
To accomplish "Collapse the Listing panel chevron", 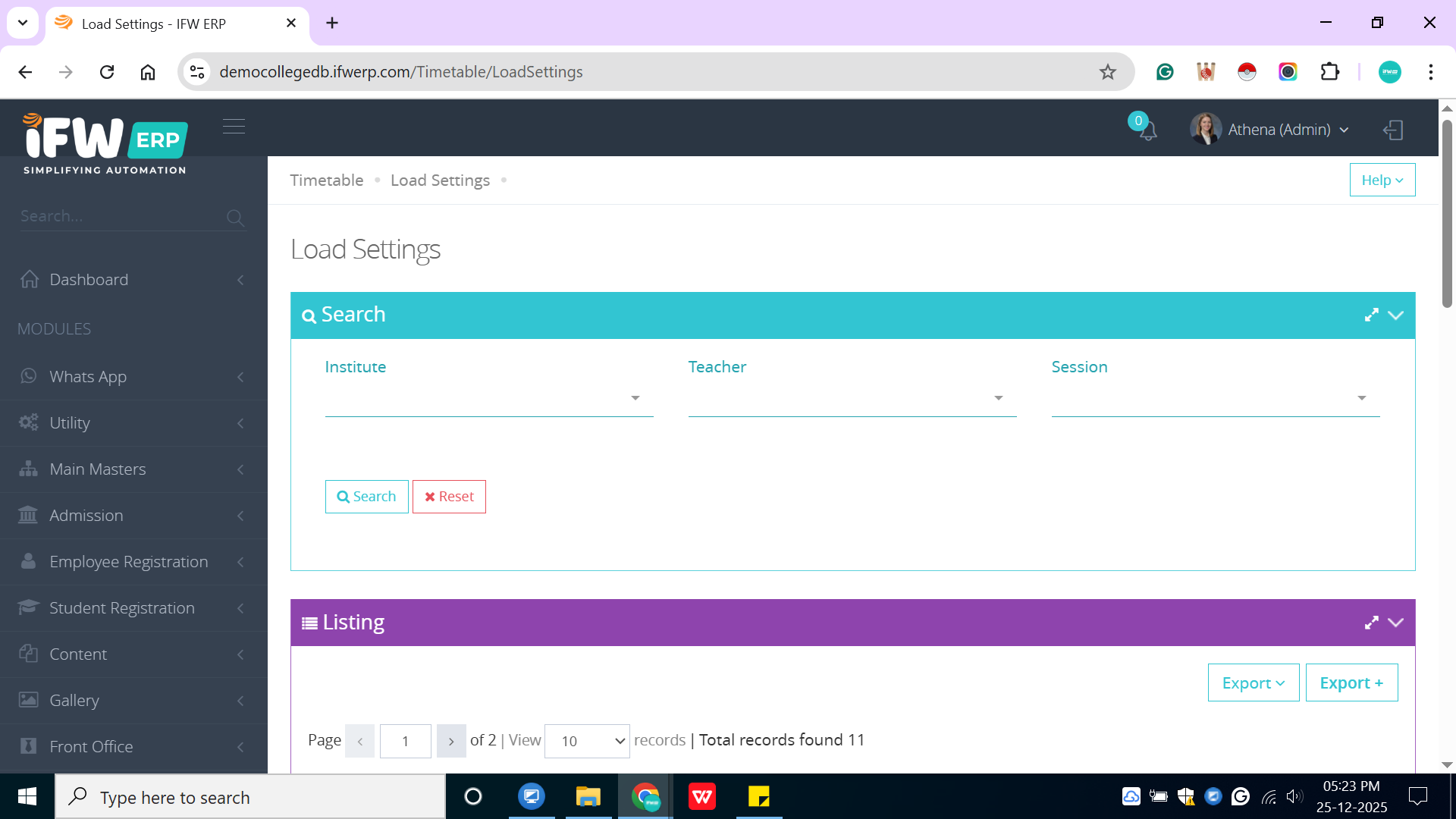I will click(x=1396, y=623).
